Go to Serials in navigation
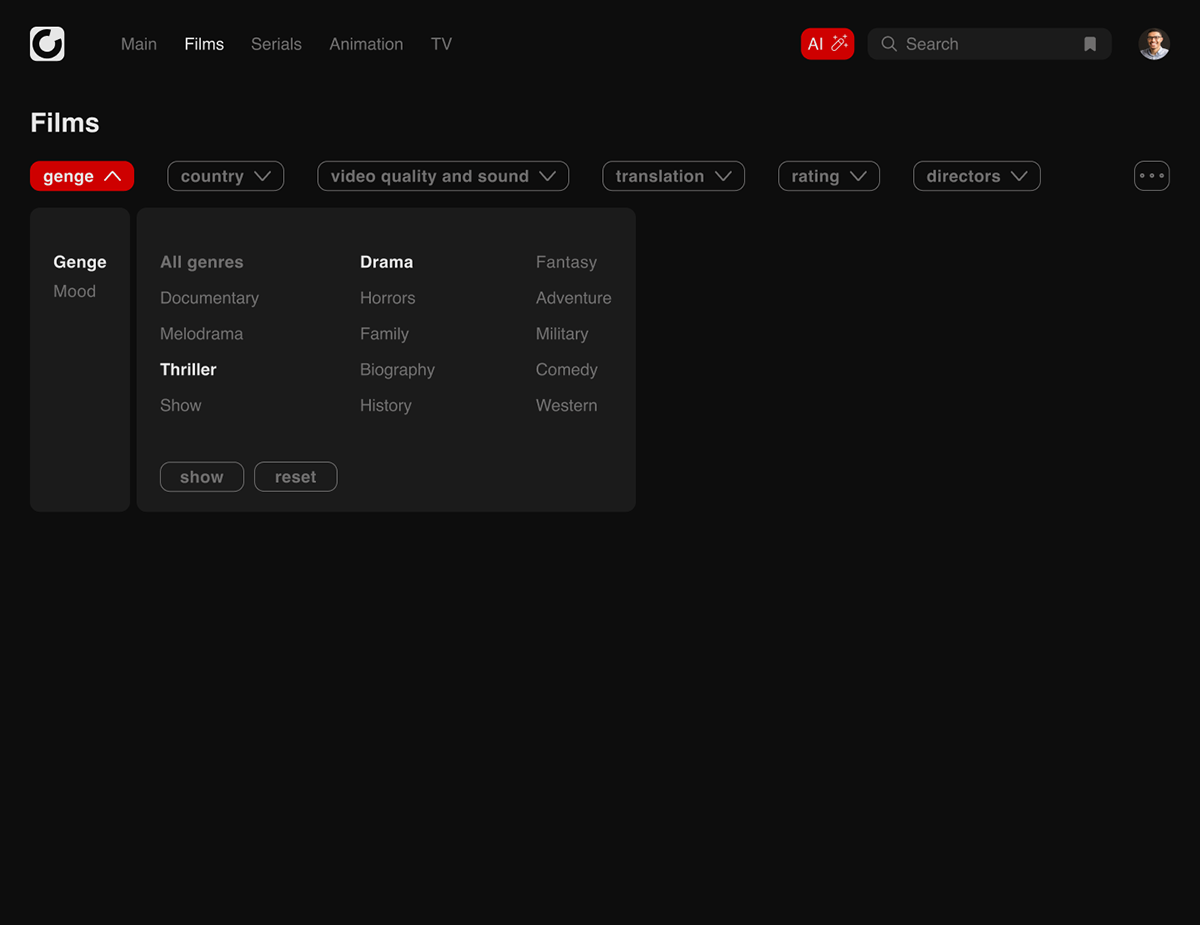Image resolution: width=1200 pixels, height=925 pixels. point(276,44)
